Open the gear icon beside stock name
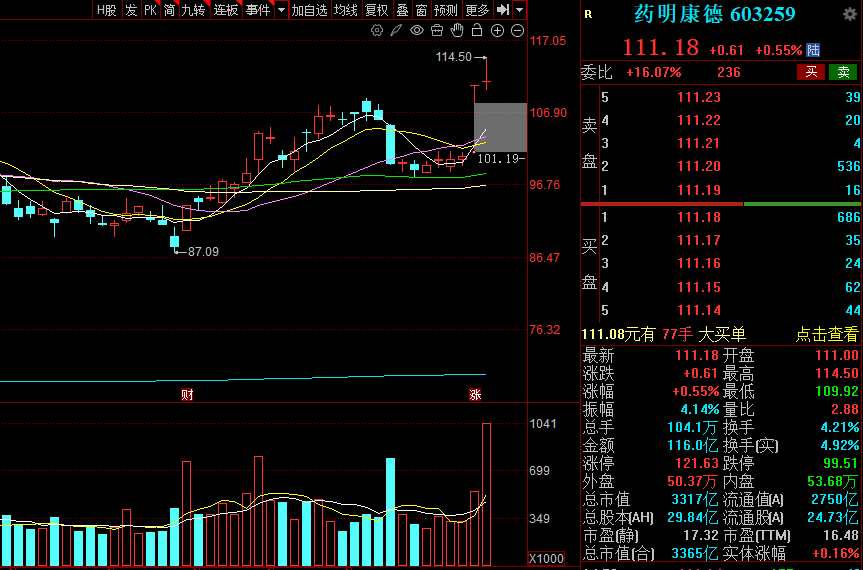 click(x=850, y=14)
